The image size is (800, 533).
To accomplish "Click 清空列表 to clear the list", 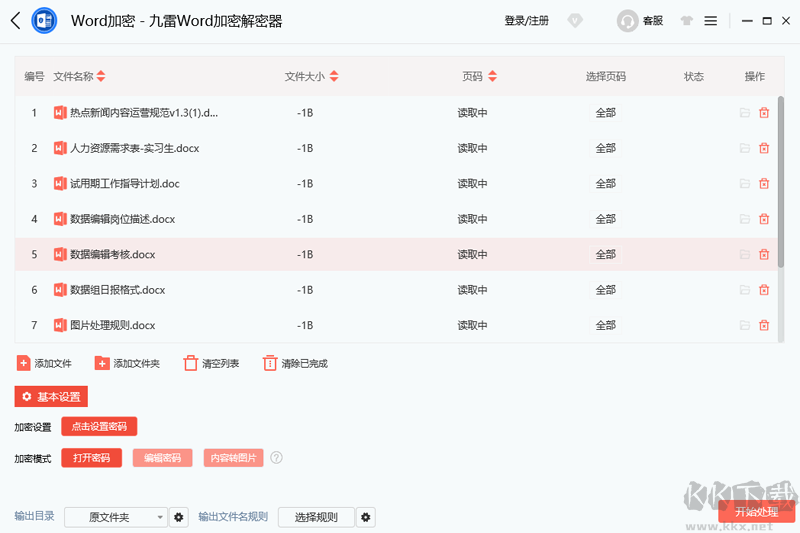I will tap(211, 363).
